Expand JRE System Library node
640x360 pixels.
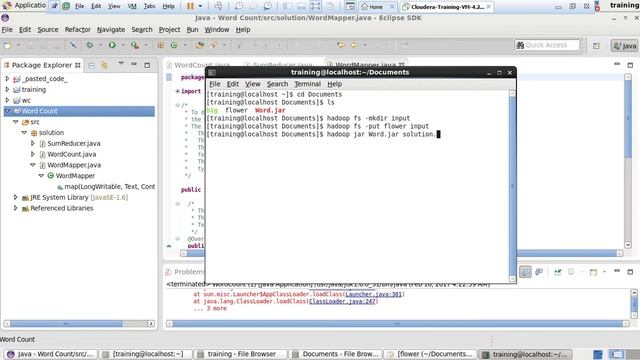click(16, 197)
